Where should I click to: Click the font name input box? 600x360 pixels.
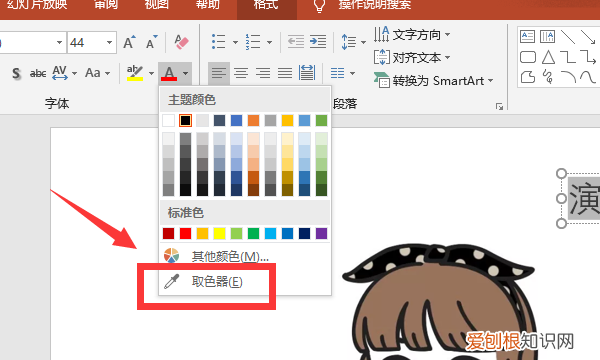point(27,42)
